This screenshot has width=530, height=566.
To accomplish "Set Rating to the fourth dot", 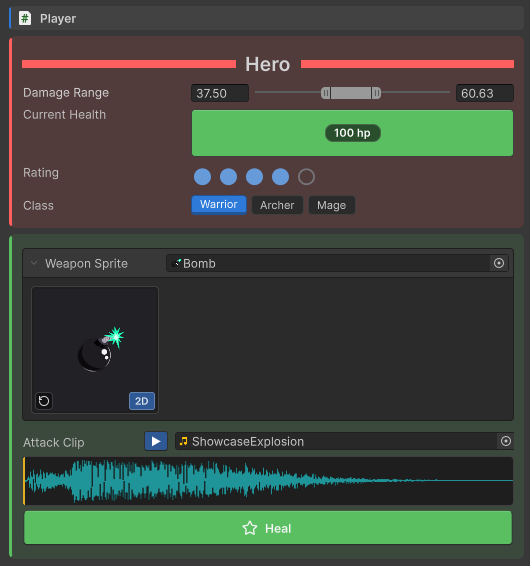I will click(x=281, y=177).
